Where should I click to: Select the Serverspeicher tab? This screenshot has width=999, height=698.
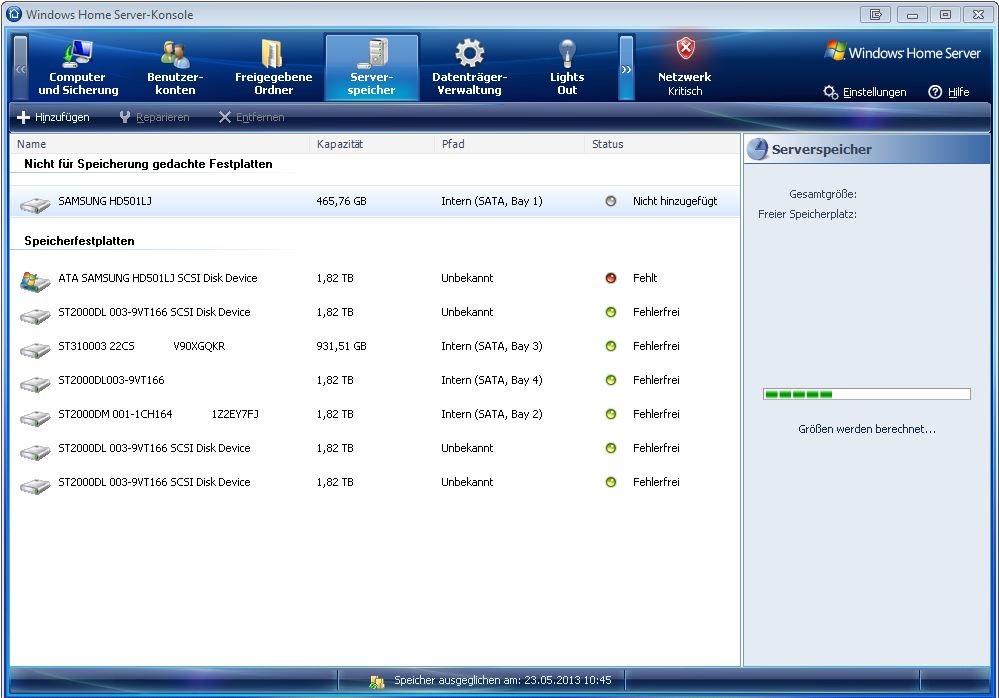pyautogui.click(x=371, y=67)
